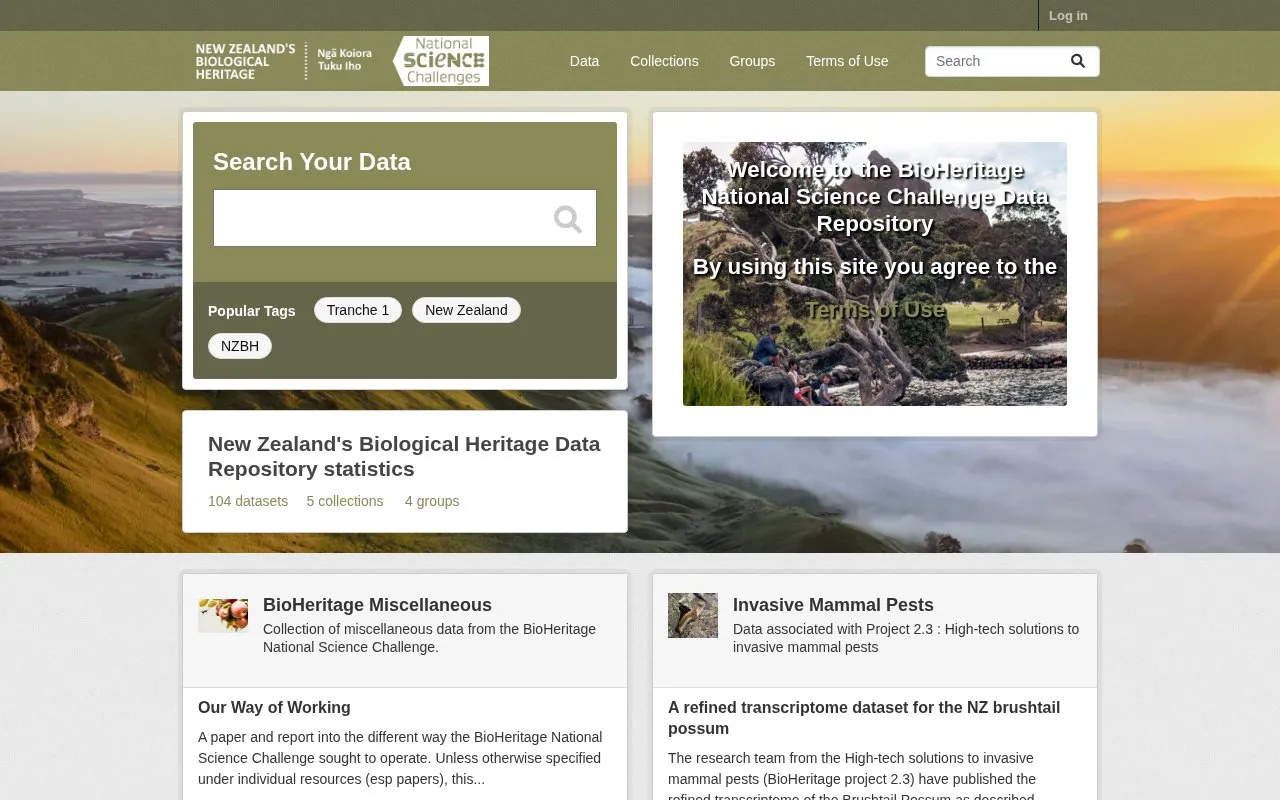Click into the Search Your Data field
The width and height of the screenshot is (1280, 800).
[x=405, y=218]
